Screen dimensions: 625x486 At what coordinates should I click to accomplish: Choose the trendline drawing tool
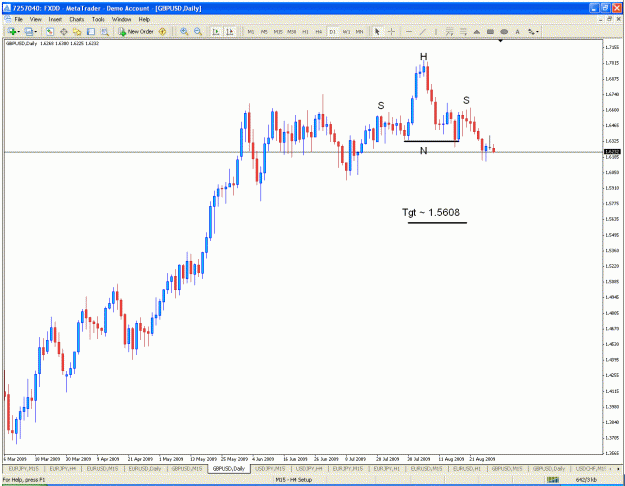[423, 31]
